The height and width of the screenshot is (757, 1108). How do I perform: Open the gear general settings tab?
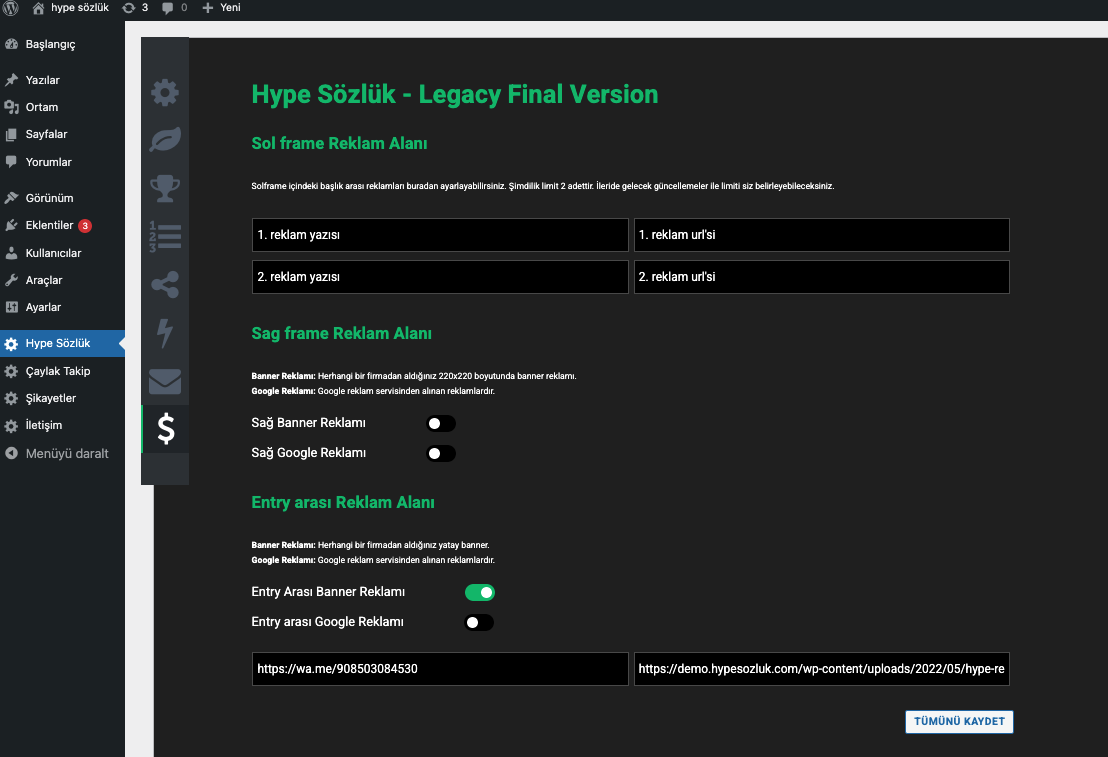(165, 92)
